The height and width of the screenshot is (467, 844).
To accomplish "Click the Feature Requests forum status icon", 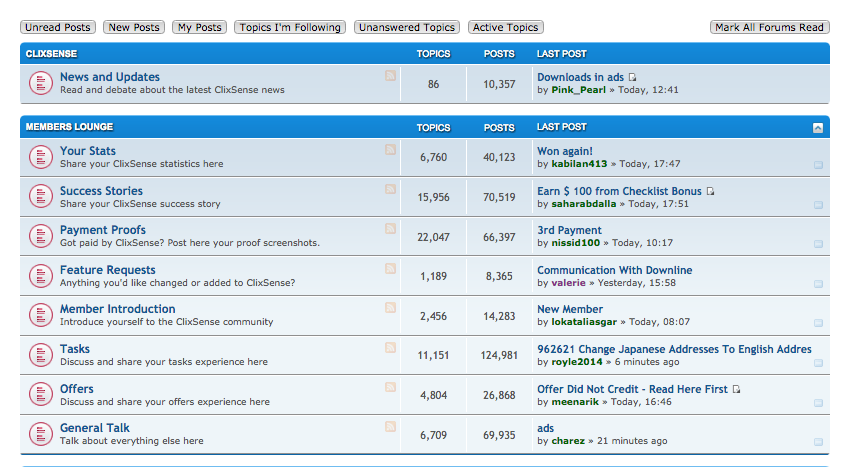I will [40, 276].
